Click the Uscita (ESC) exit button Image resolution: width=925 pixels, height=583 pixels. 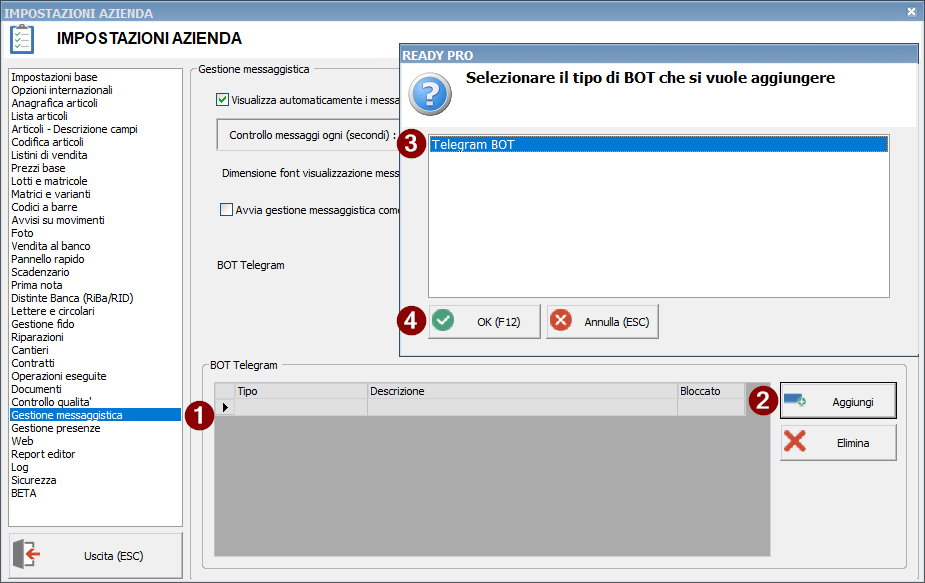pyautogui.click(x=96, y=556)
